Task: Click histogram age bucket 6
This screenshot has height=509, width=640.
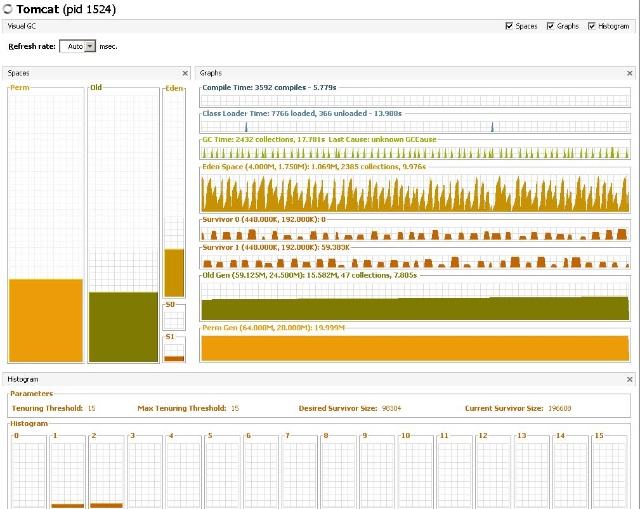Action: (x=261, y=473)
